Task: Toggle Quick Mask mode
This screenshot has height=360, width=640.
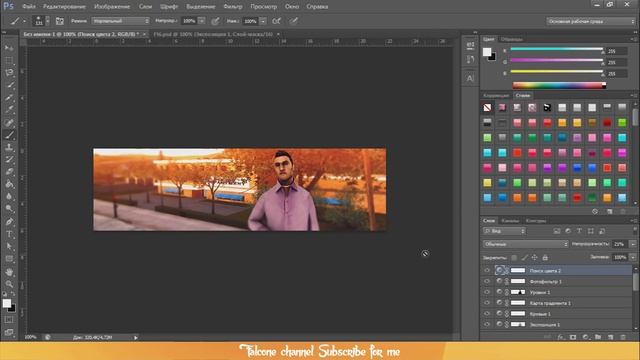Action: [x=9, y=320]
